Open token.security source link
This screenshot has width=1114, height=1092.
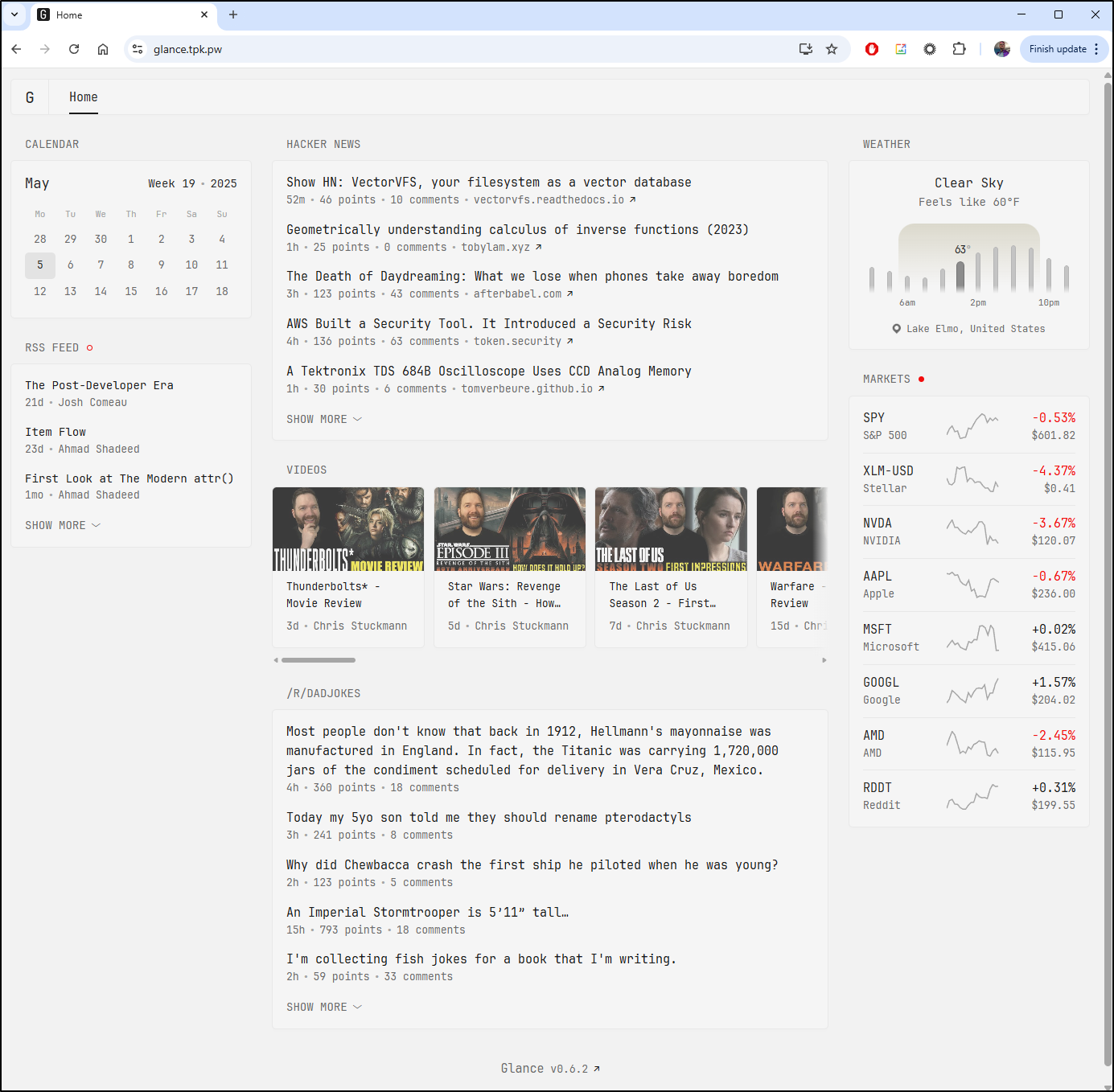[523, 342]
